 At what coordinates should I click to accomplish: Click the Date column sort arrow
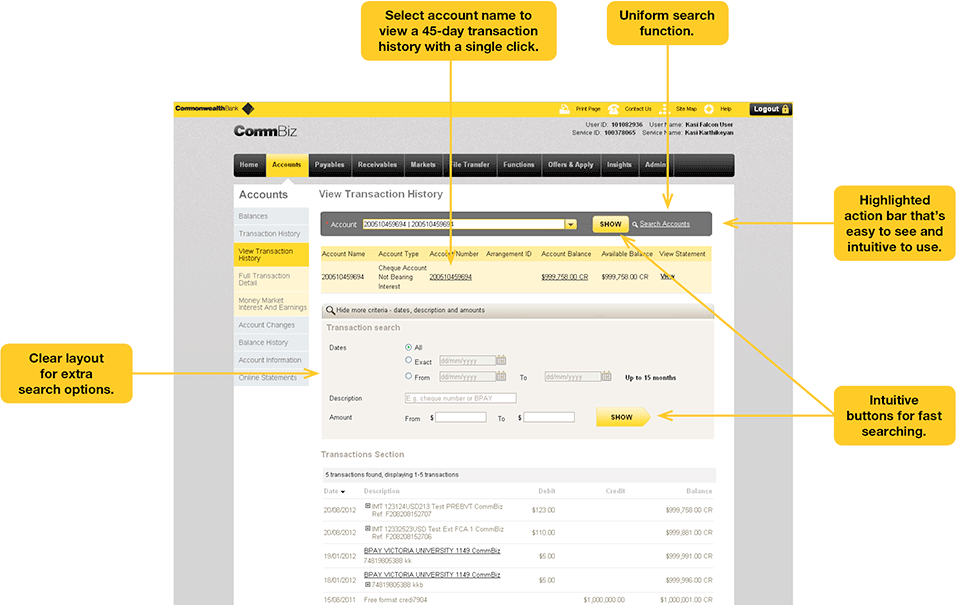pos(343,492)
